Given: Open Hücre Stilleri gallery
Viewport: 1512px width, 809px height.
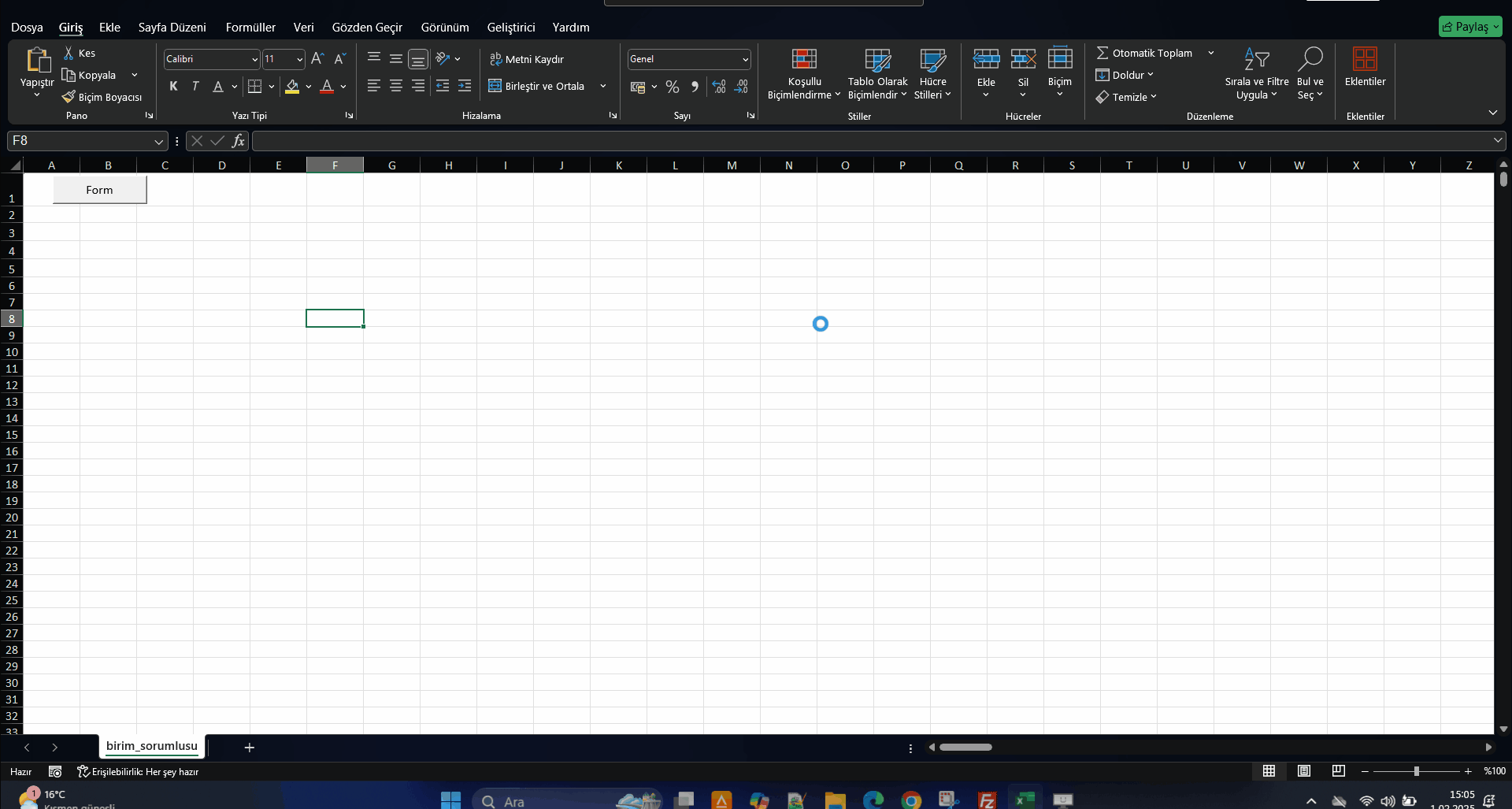Looking at the screenshot, I should 933,73.
